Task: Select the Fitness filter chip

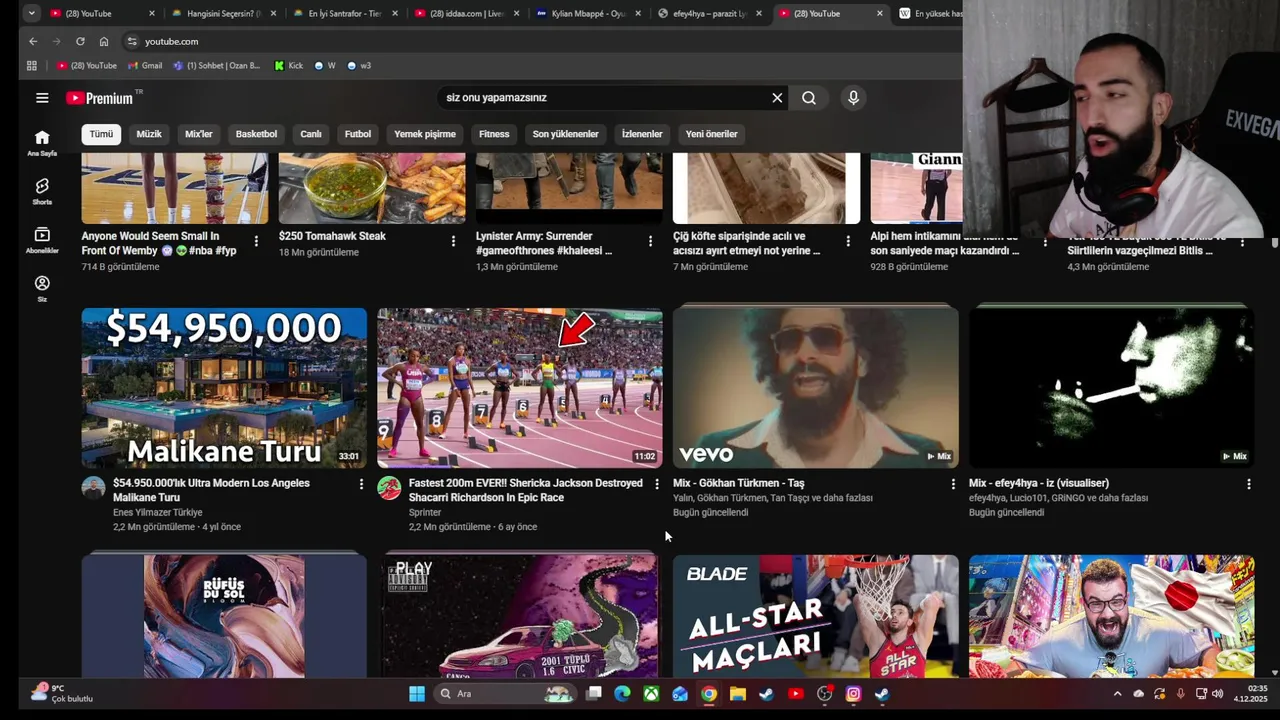Action: click(x=494, y=134)
